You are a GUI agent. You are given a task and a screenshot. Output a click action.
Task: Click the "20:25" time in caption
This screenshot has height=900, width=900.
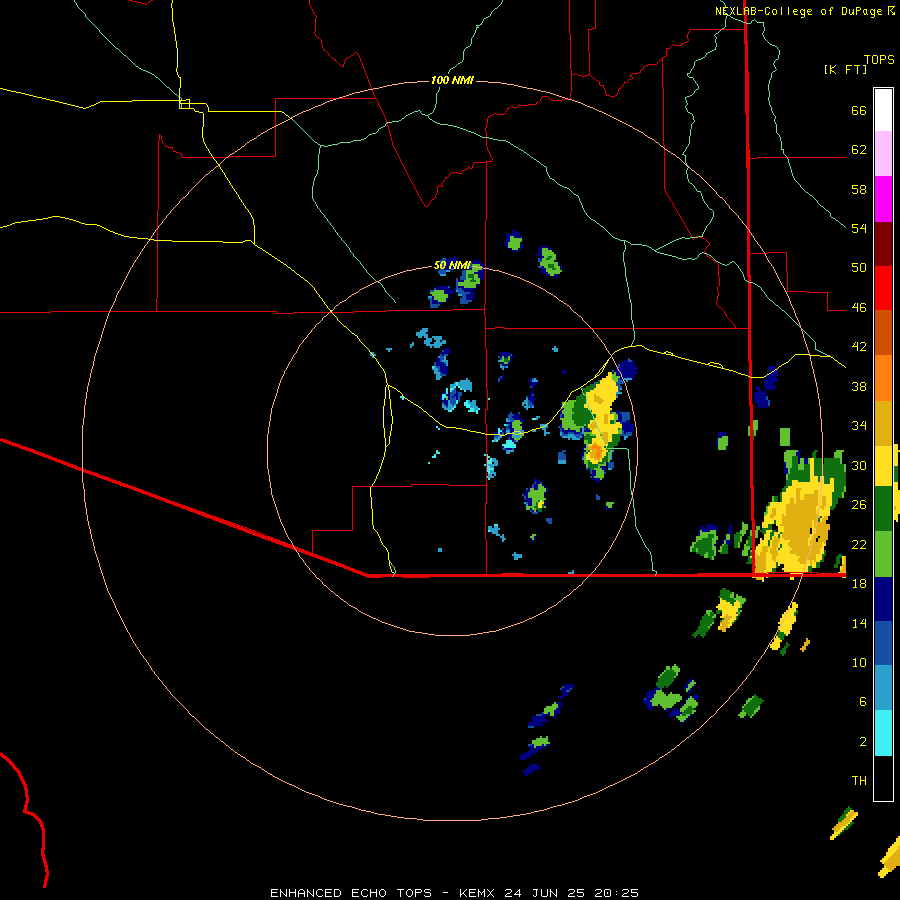click(614, 893)
